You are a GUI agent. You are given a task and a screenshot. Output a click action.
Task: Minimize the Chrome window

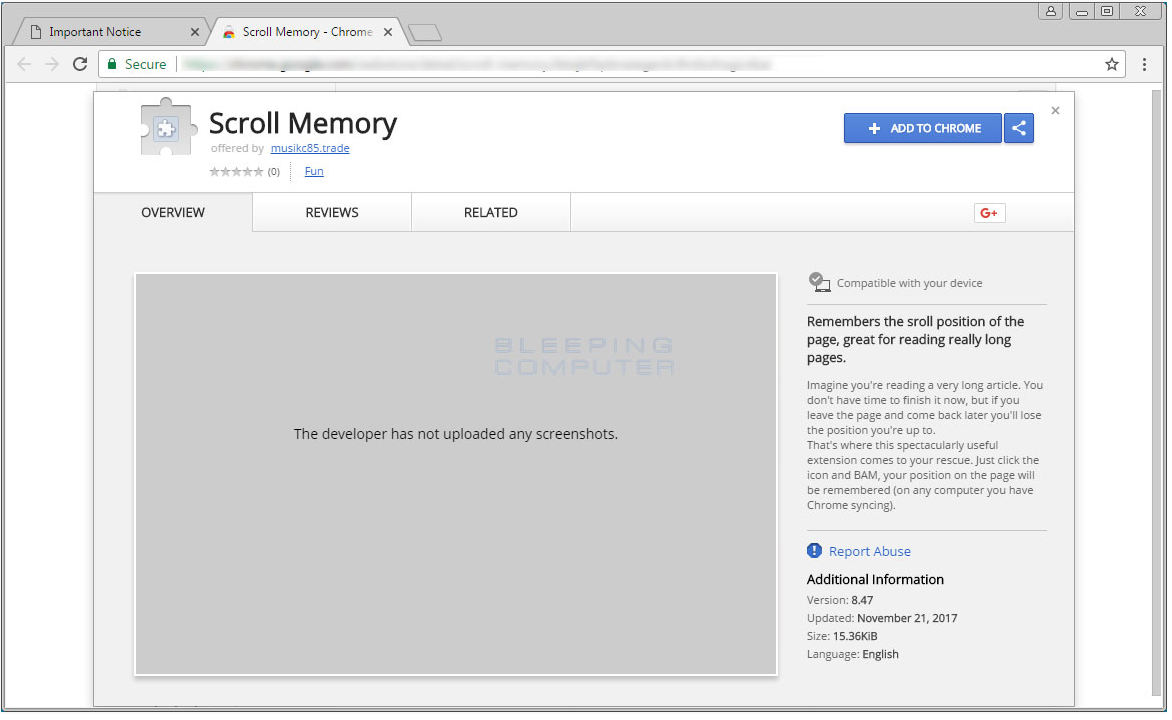(x=1082, y=10)
